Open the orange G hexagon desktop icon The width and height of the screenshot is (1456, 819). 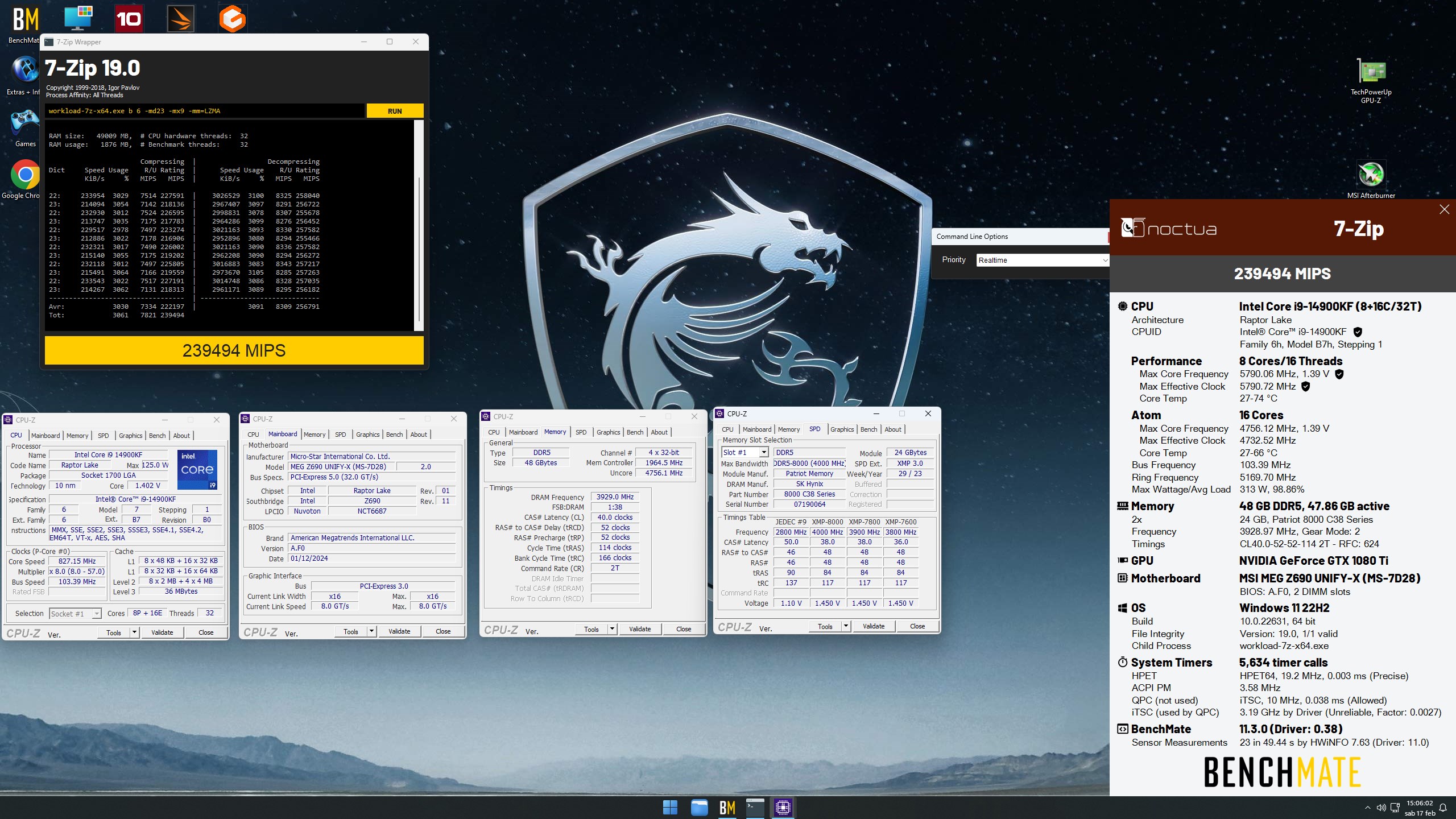click(233, 19)
